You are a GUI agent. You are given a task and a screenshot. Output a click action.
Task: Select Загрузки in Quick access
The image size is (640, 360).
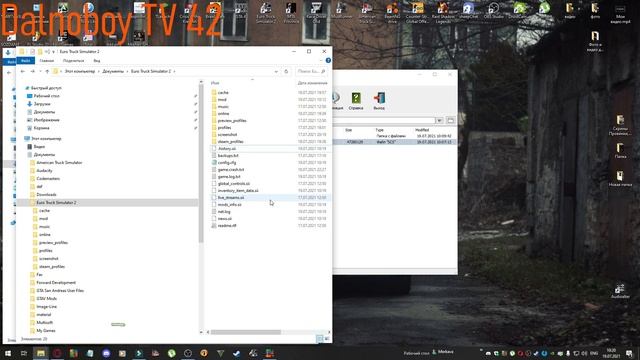point(42,104)
